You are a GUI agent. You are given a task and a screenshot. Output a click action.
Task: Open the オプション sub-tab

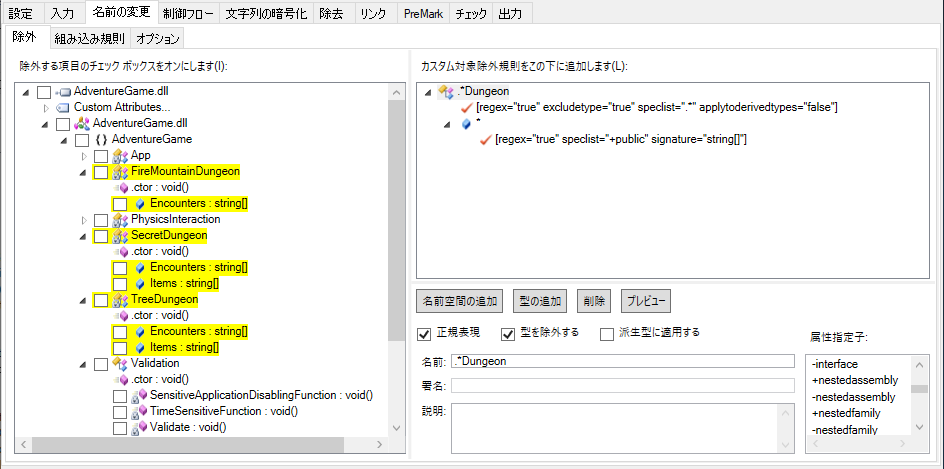click(158, 39)
